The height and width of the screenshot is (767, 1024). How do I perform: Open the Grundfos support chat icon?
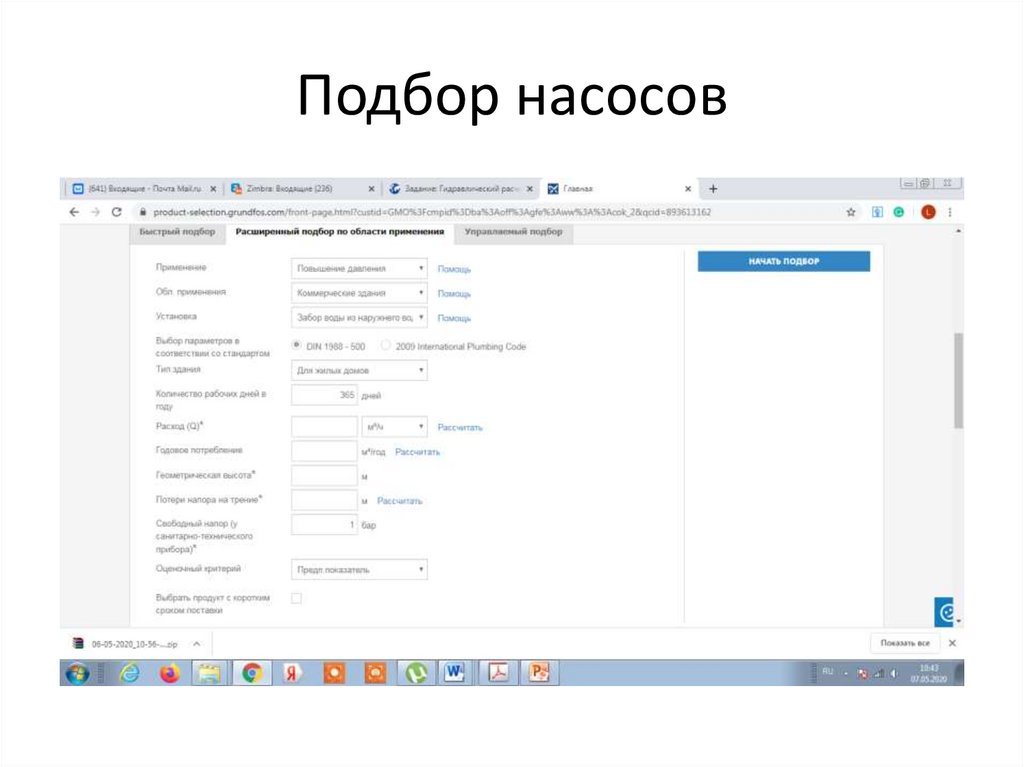947,610
